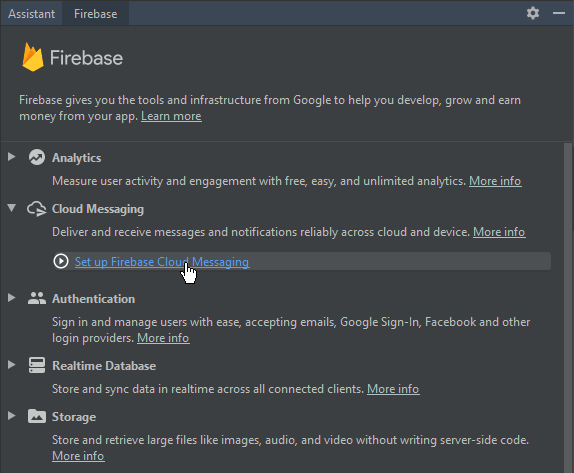Select the Authentication heading text

(x=93, y=299)
